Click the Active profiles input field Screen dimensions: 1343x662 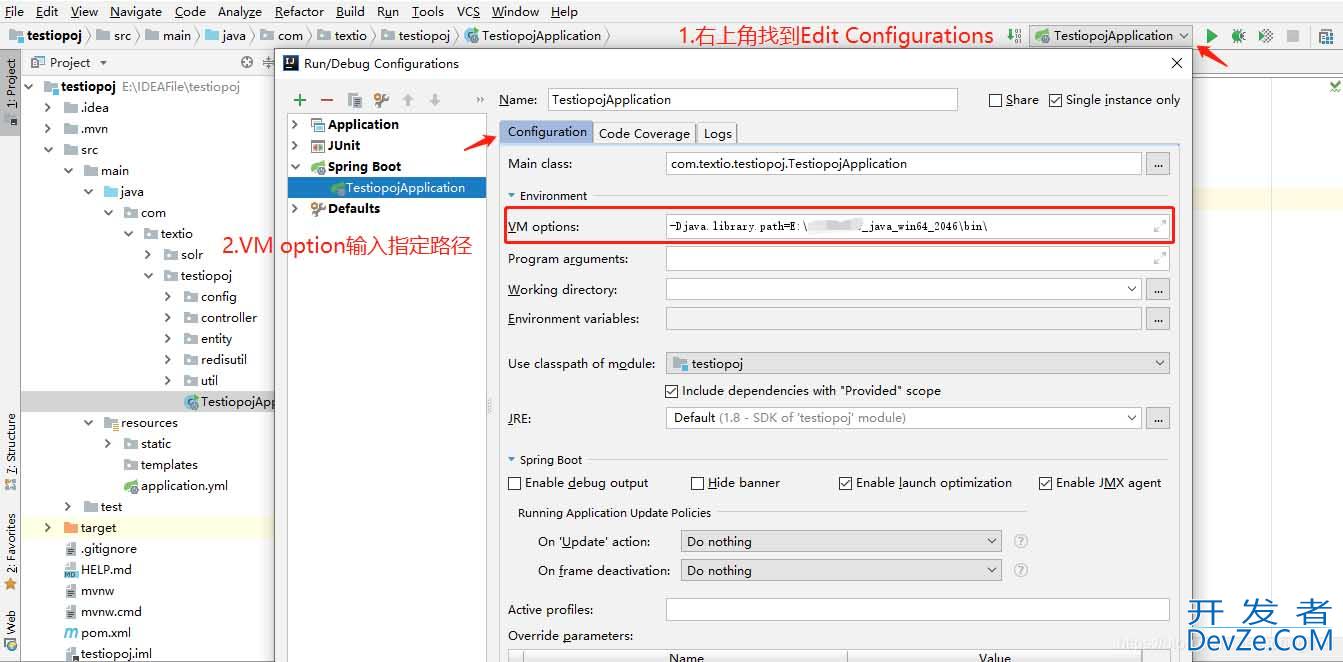[x=917, y=609]
